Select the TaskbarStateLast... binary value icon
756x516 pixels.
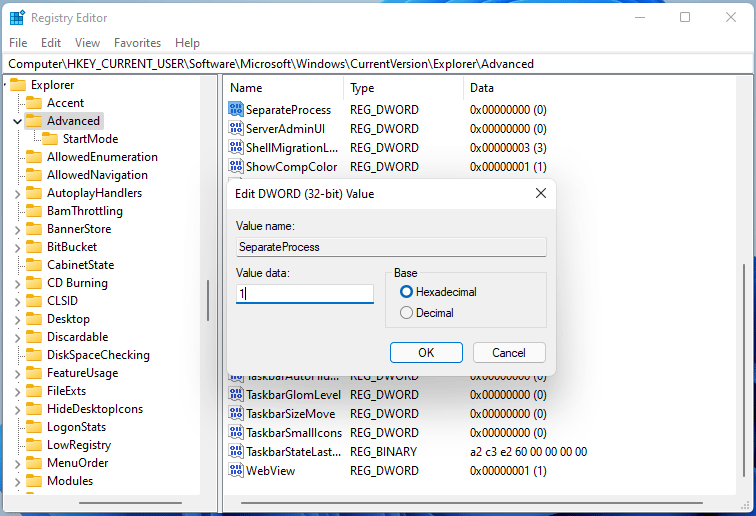236,451
